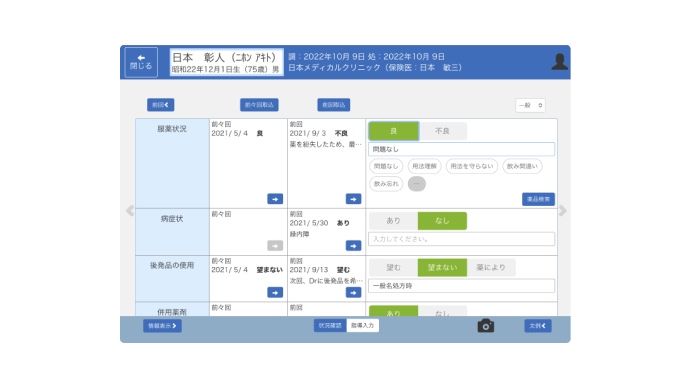Open the user profile silhouette icon

pos(559,62)
